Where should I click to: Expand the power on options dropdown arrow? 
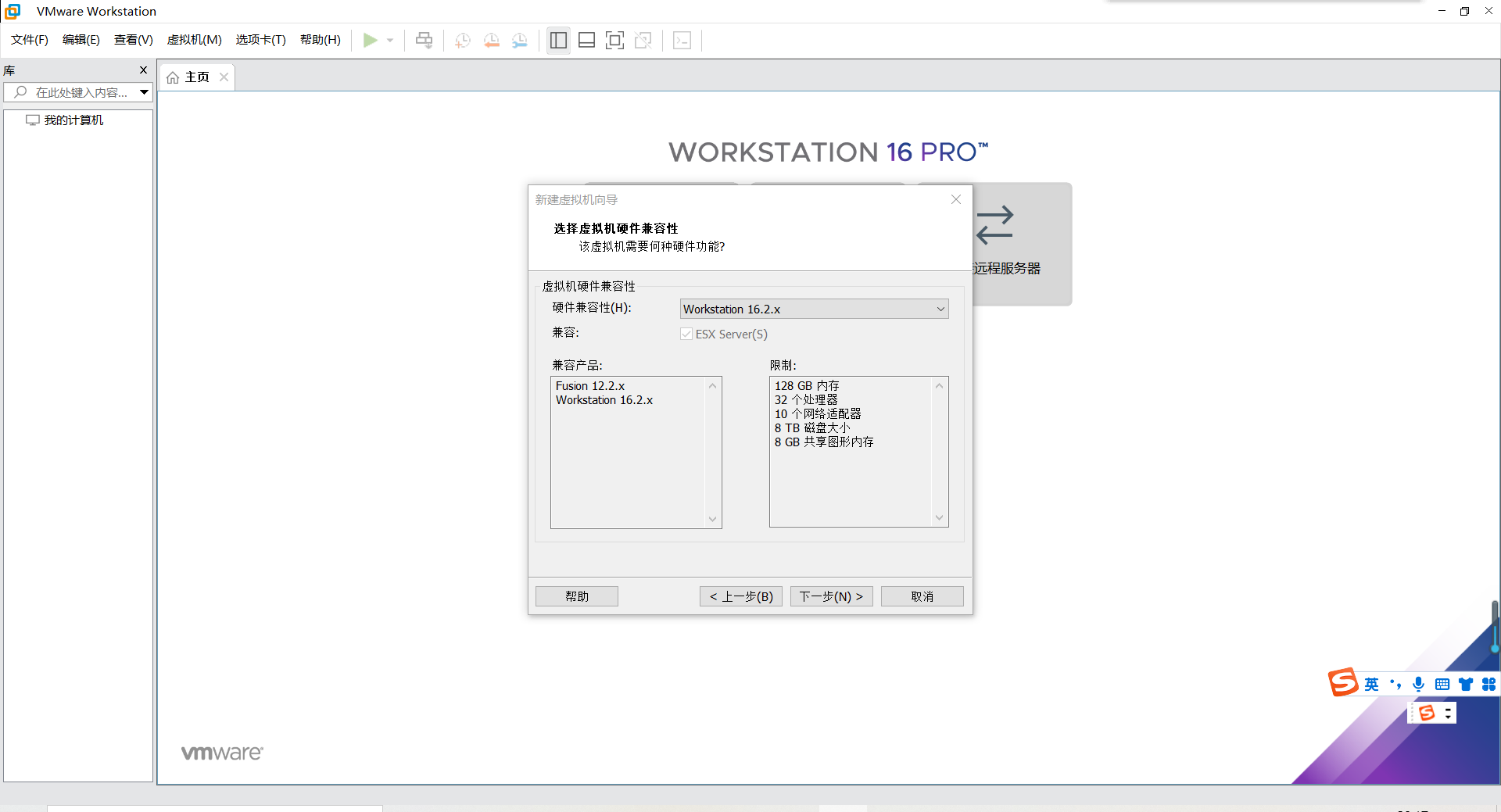coord(390,40)
